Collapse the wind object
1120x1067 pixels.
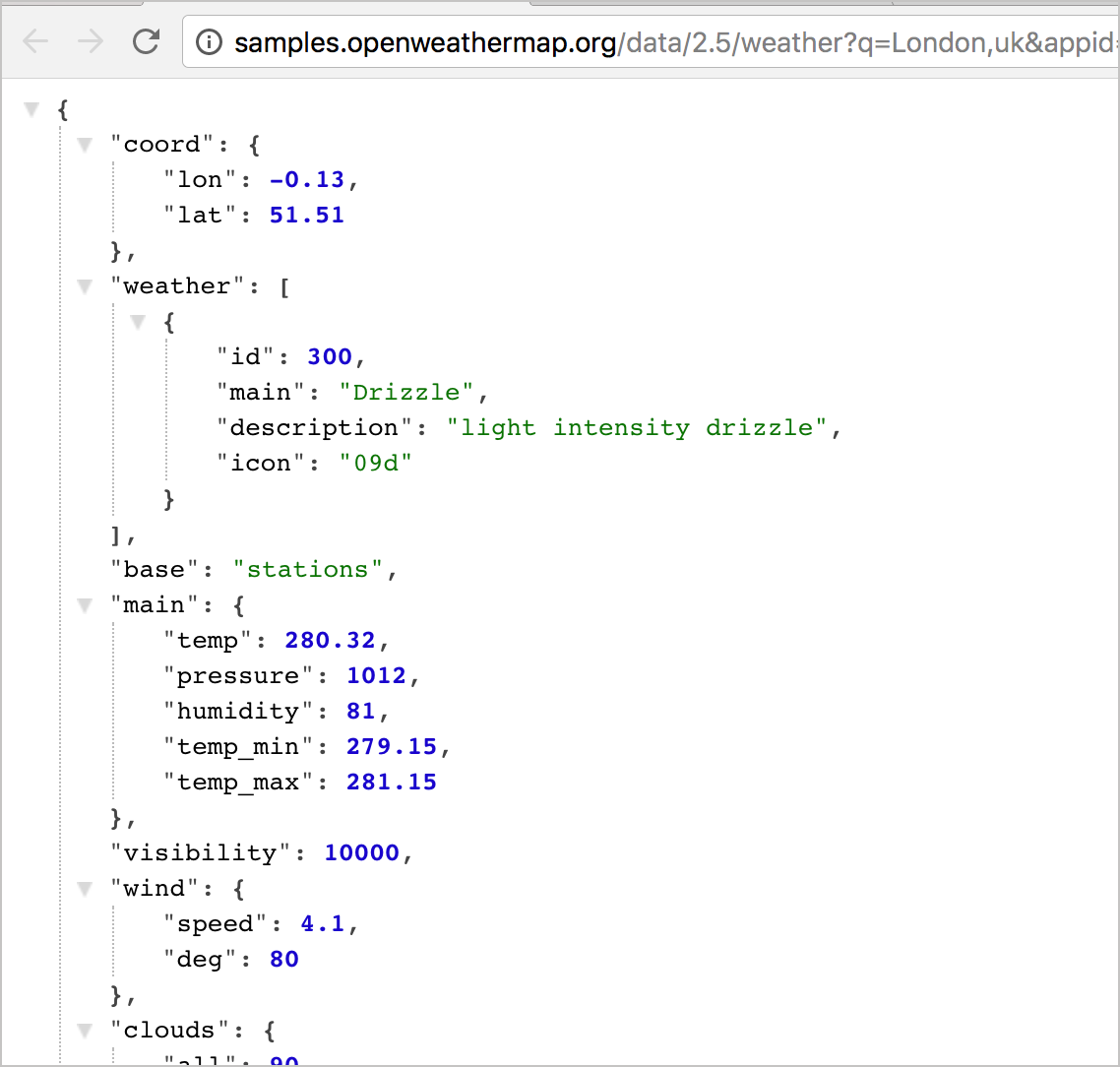tap(85, 887)
